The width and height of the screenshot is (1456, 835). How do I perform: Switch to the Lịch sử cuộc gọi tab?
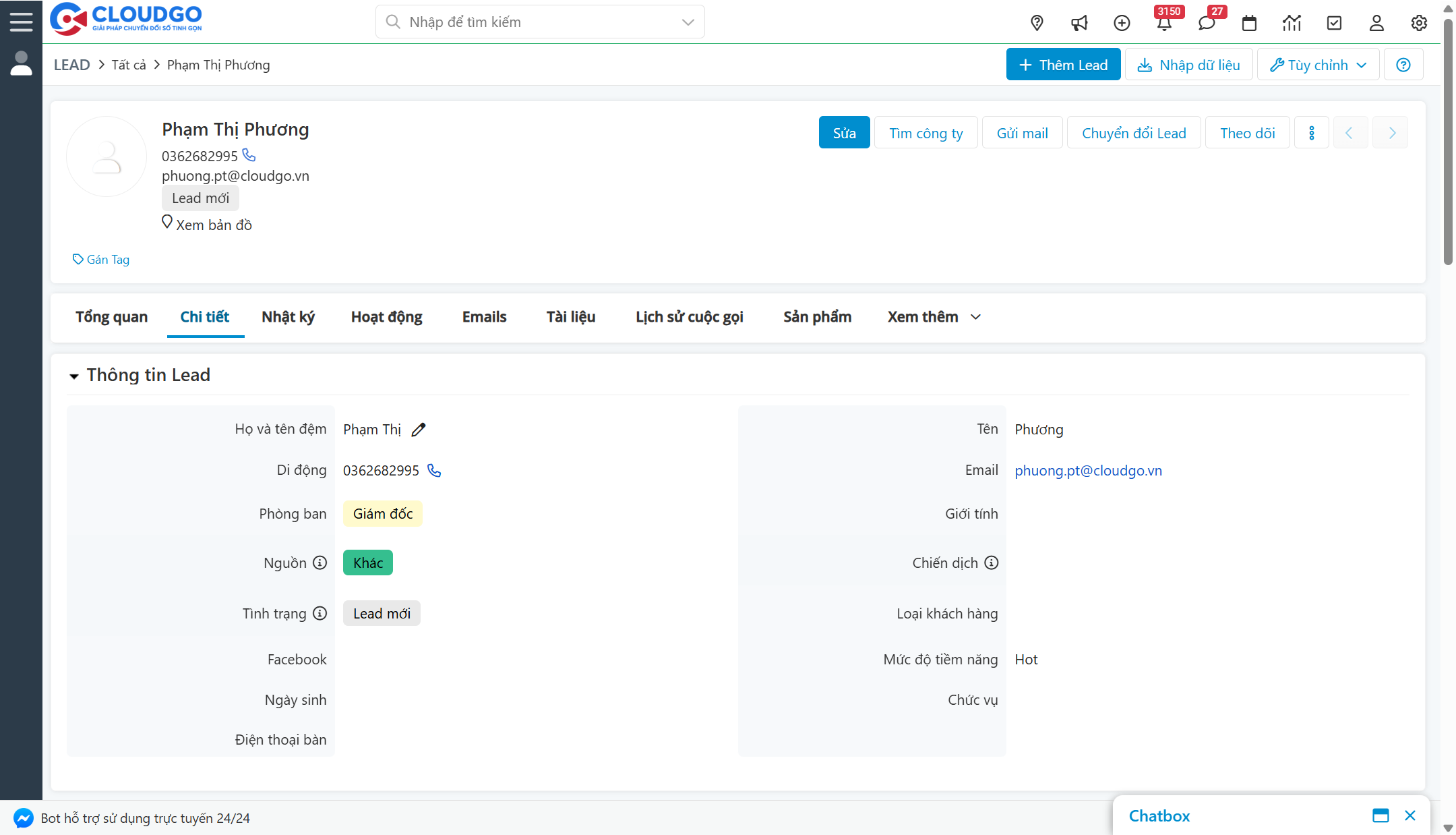click(689, 317)
